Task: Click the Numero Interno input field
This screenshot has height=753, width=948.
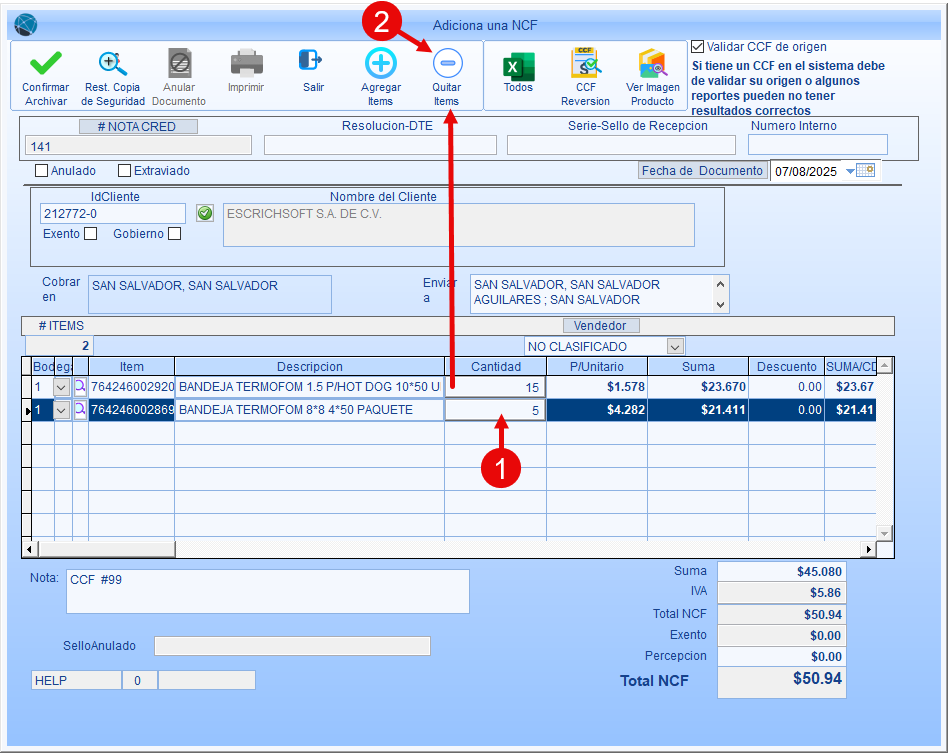Action: [x=818, y=145]
